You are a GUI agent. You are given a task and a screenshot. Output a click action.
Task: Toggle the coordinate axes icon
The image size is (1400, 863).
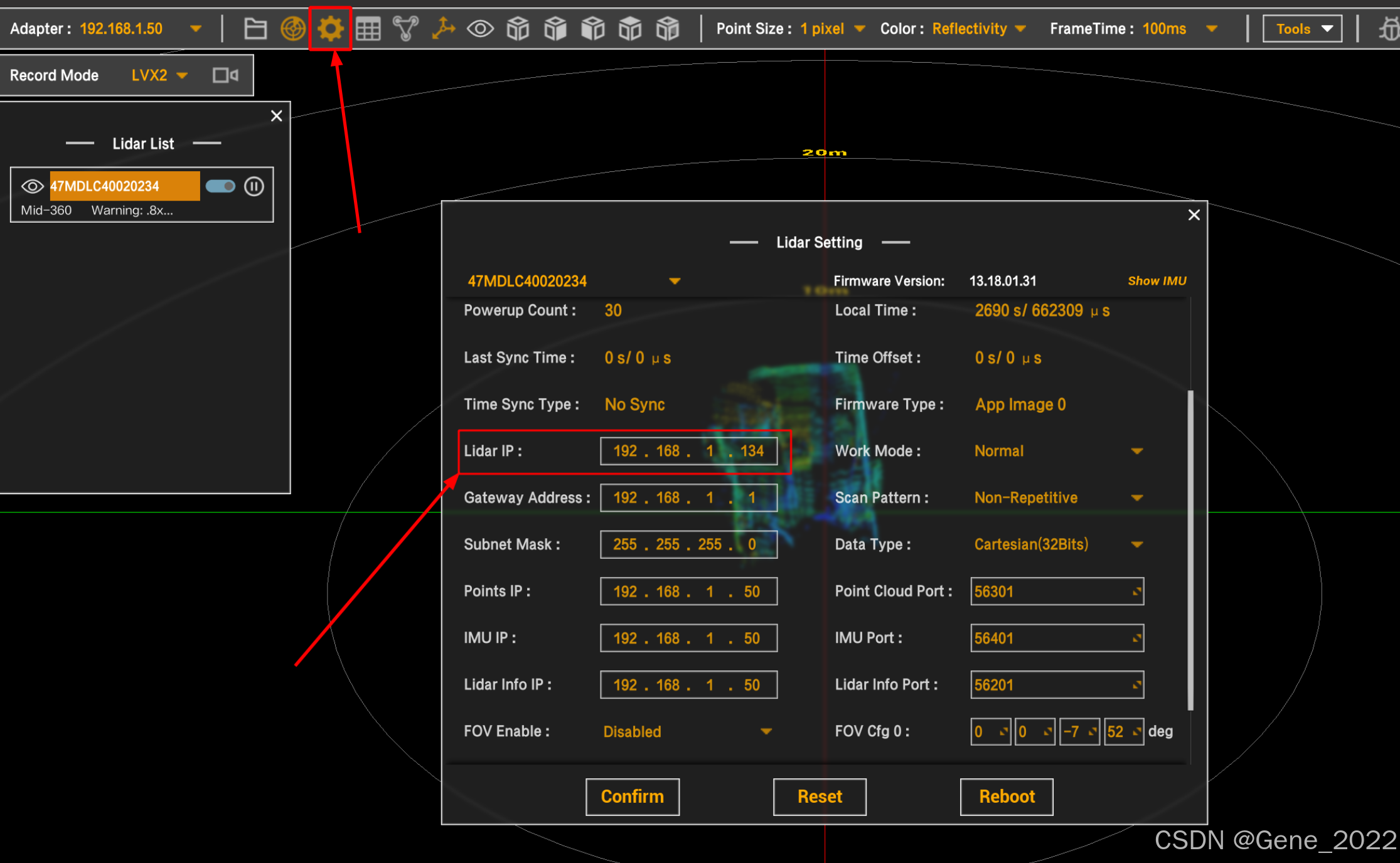click(x=443, y=29)
